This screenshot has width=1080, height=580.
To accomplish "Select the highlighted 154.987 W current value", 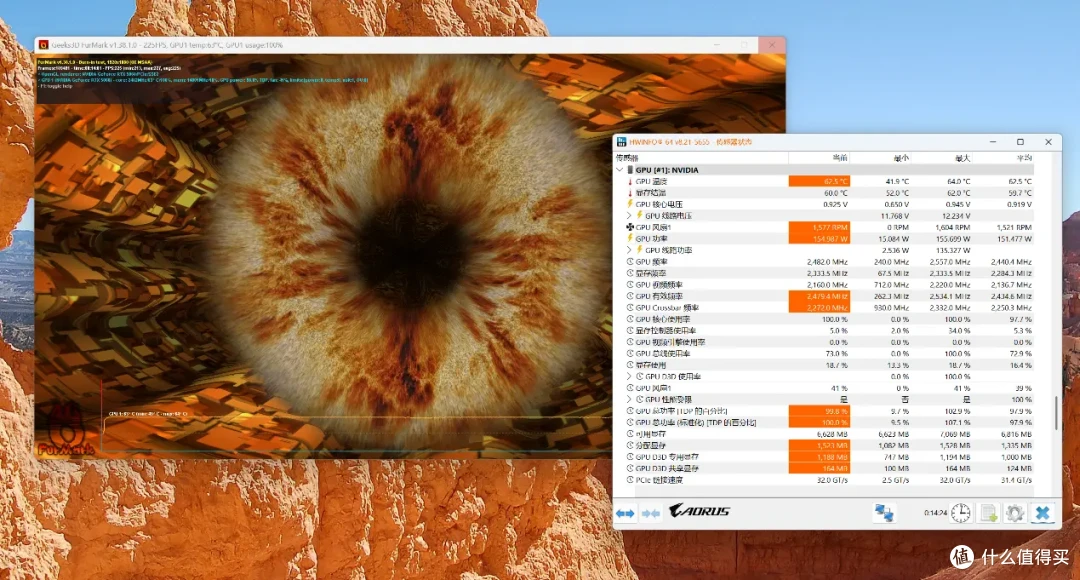I will [x=819, y=238].
